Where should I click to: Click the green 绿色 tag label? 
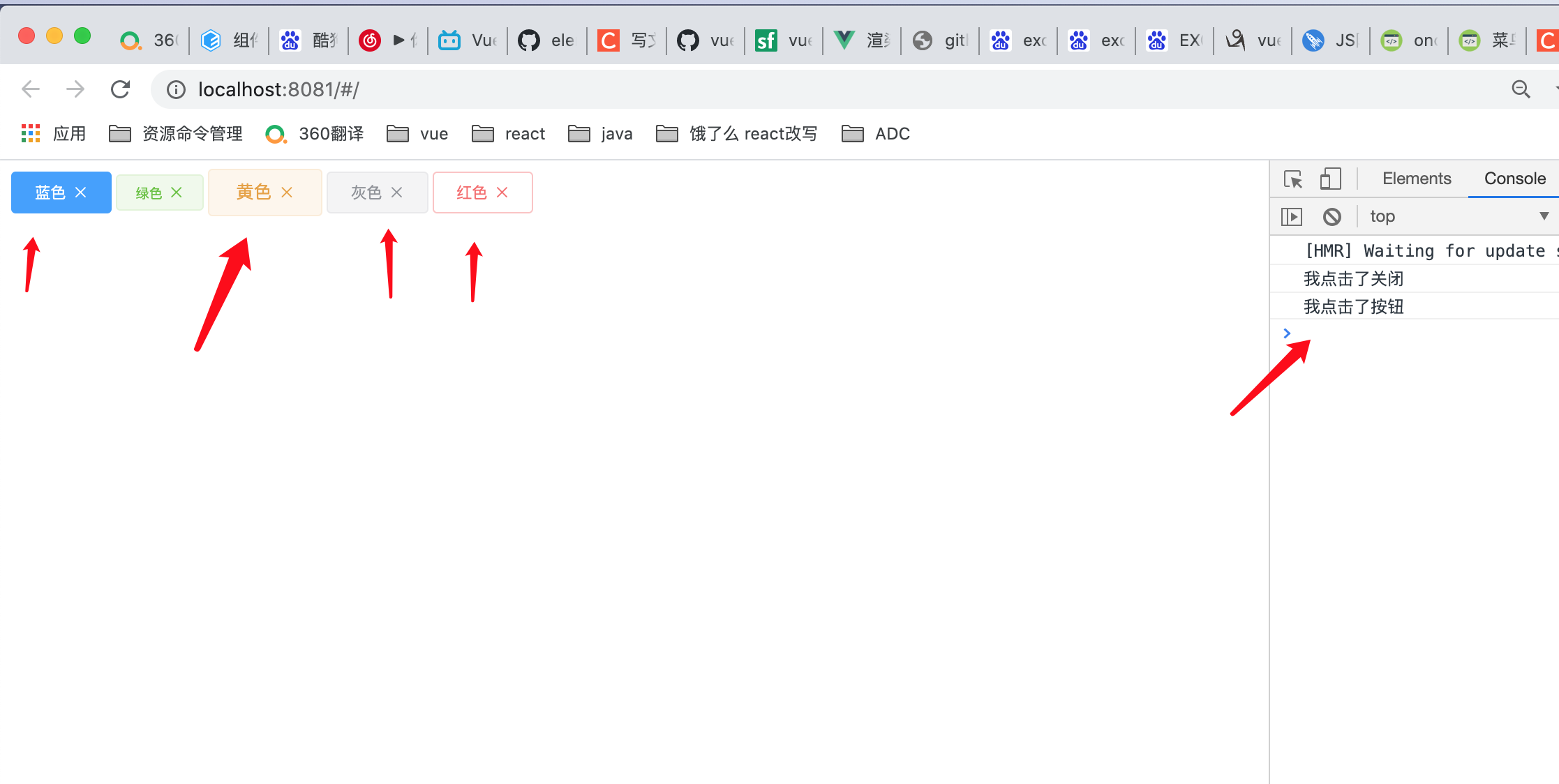[149, 193]
